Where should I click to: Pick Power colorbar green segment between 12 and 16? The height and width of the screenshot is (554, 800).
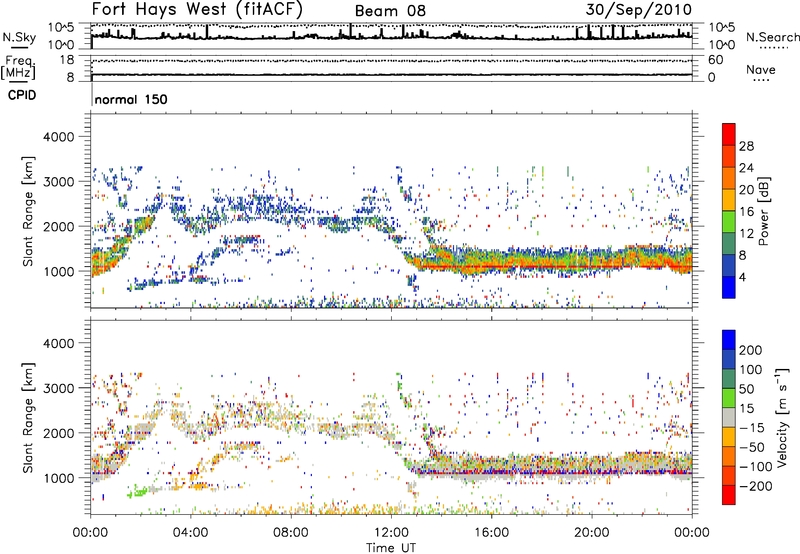pyautogui.click(x=729, y=221)
